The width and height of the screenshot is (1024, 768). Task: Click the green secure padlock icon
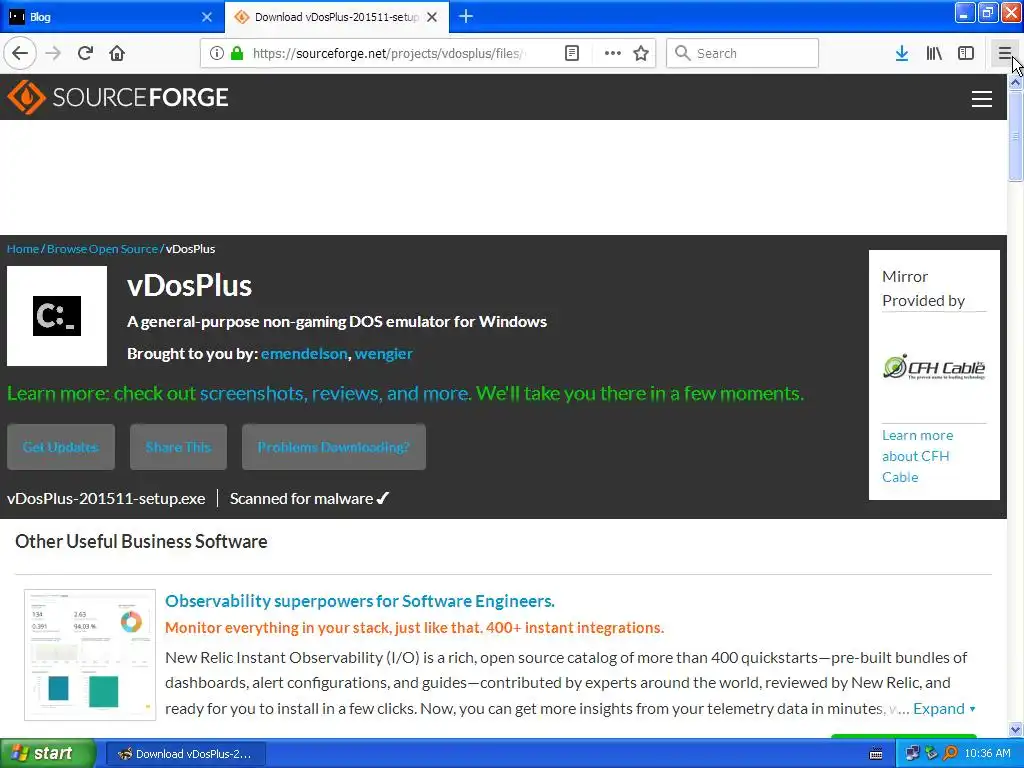point(237,53)
